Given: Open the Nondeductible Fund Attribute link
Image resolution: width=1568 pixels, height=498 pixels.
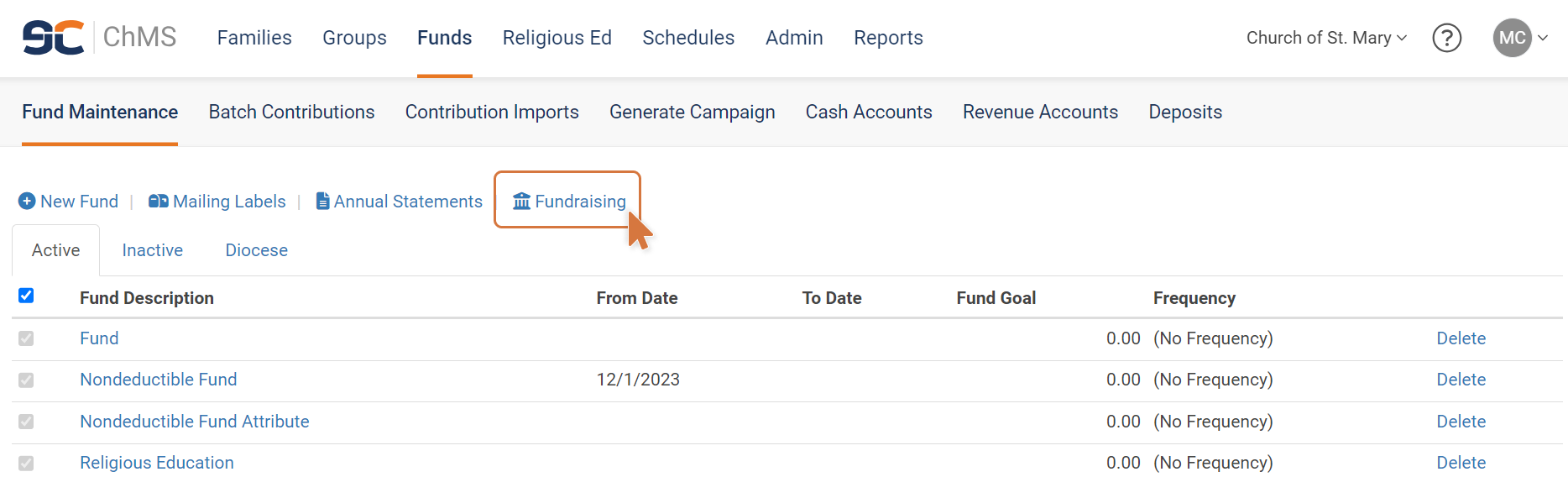Looking at the screenshot, I should pyautogui.click(x=195, y=422).
